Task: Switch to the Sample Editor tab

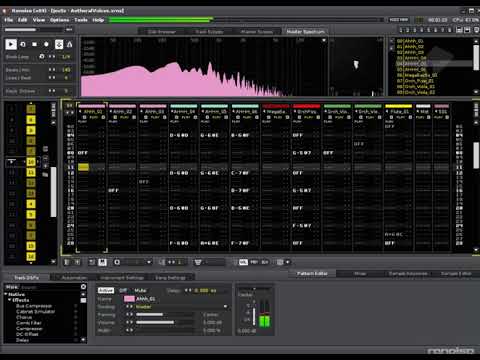Action: coord(456,274)
